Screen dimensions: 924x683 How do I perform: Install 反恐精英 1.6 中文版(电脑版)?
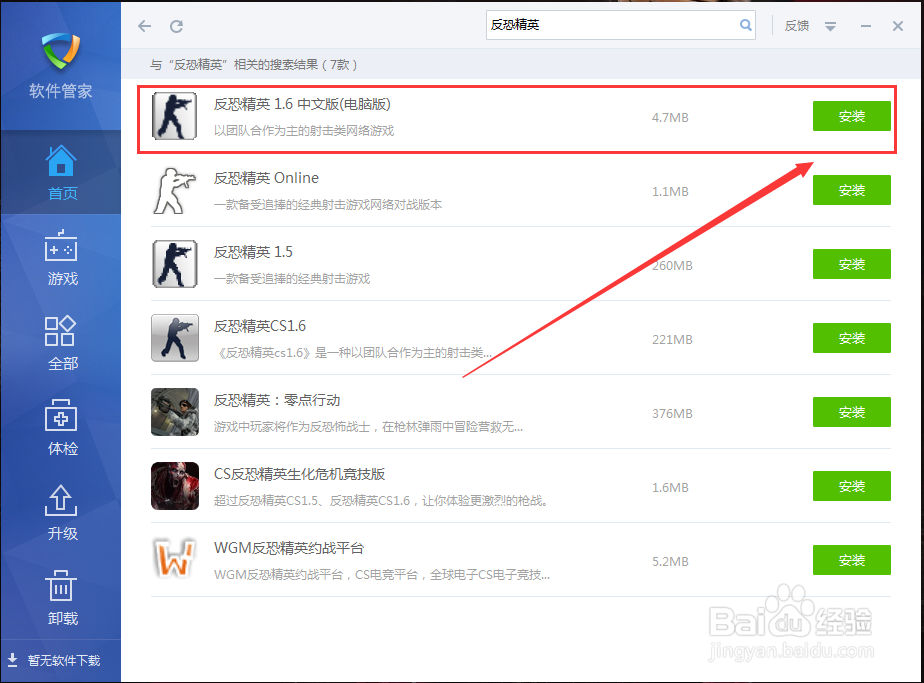click(x=852, y=116)
